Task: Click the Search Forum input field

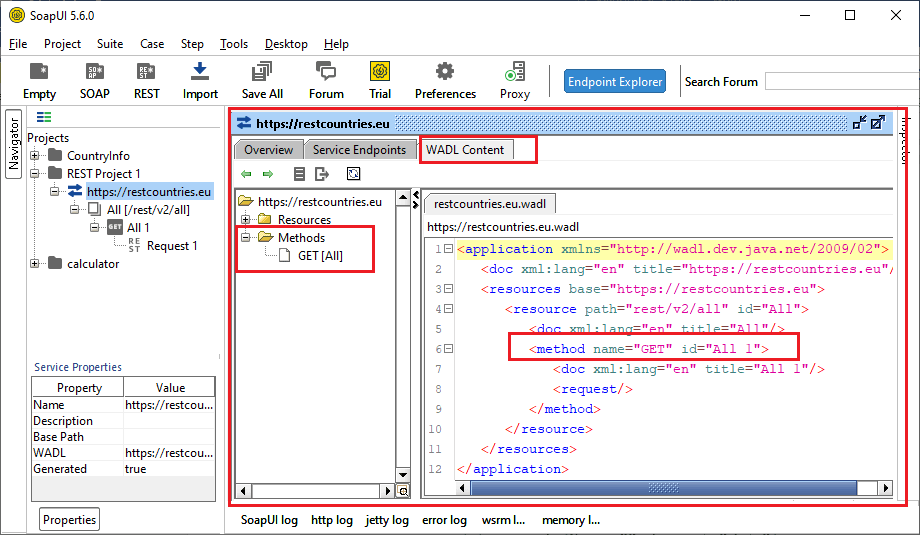Action: (x=842, y=82)
